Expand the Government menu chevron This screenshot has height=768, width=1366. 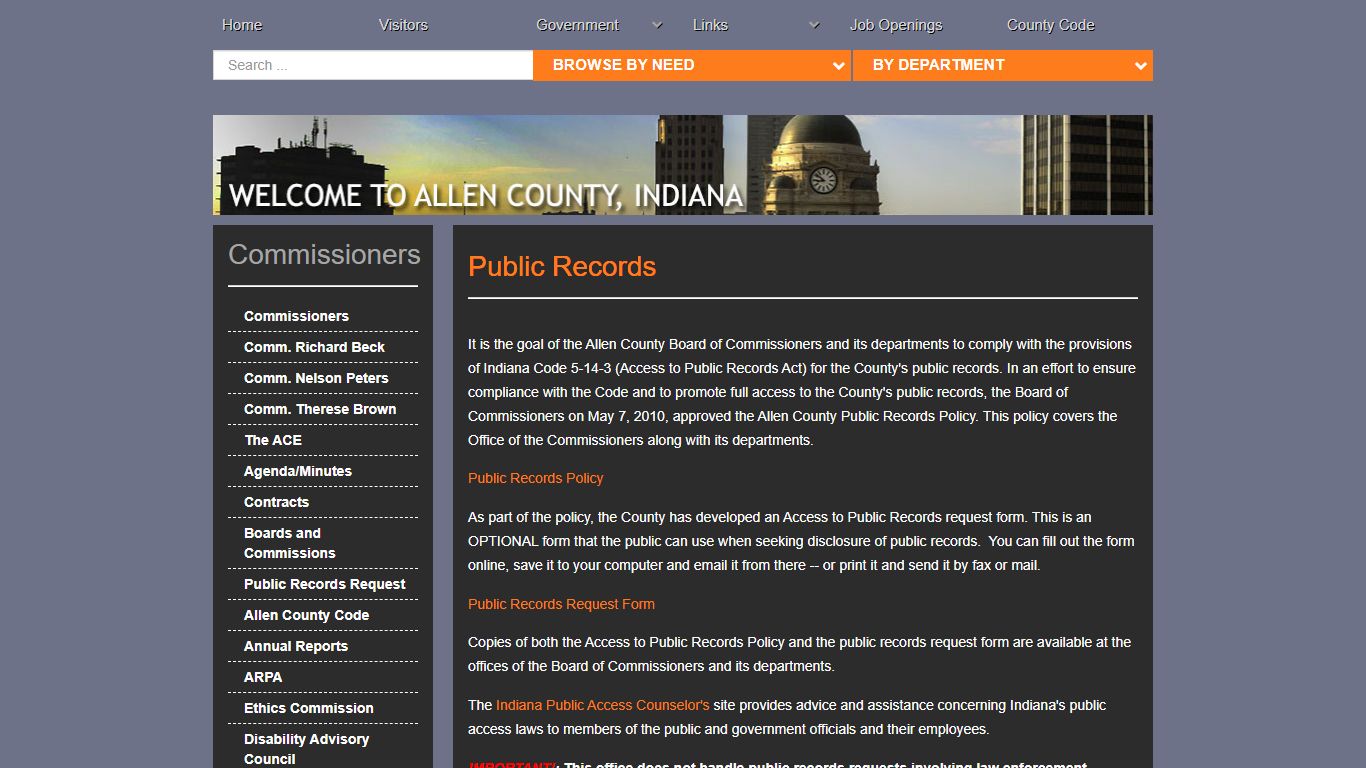pos(657,25)
